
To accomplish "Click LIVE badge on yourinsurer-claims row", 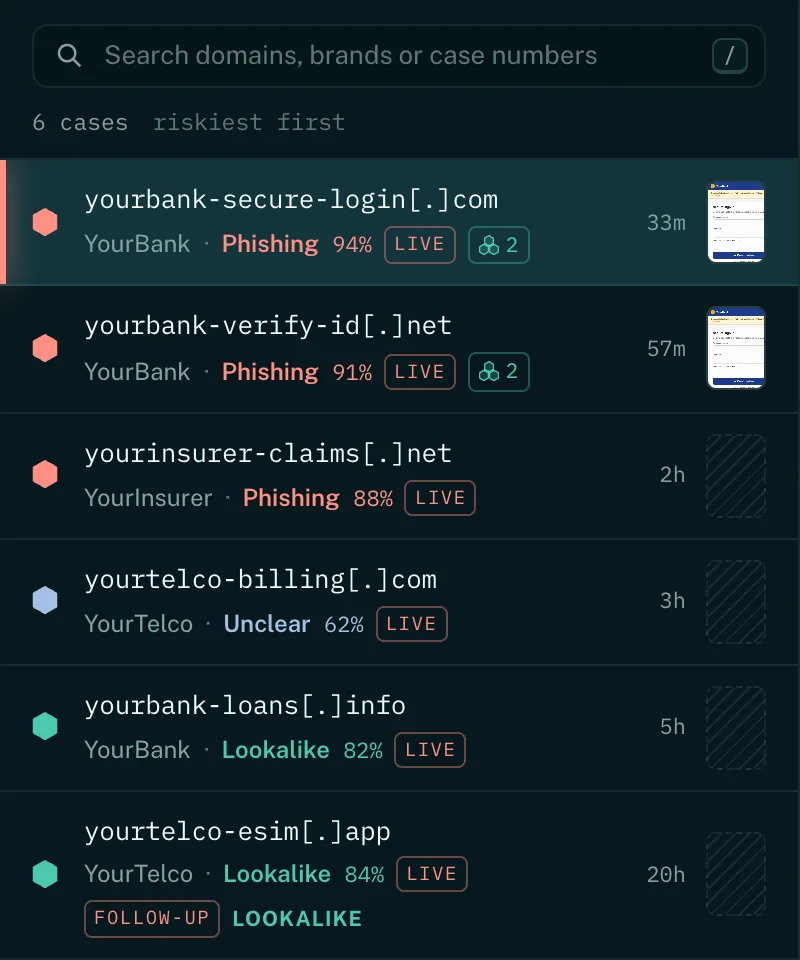I will 440,498.
